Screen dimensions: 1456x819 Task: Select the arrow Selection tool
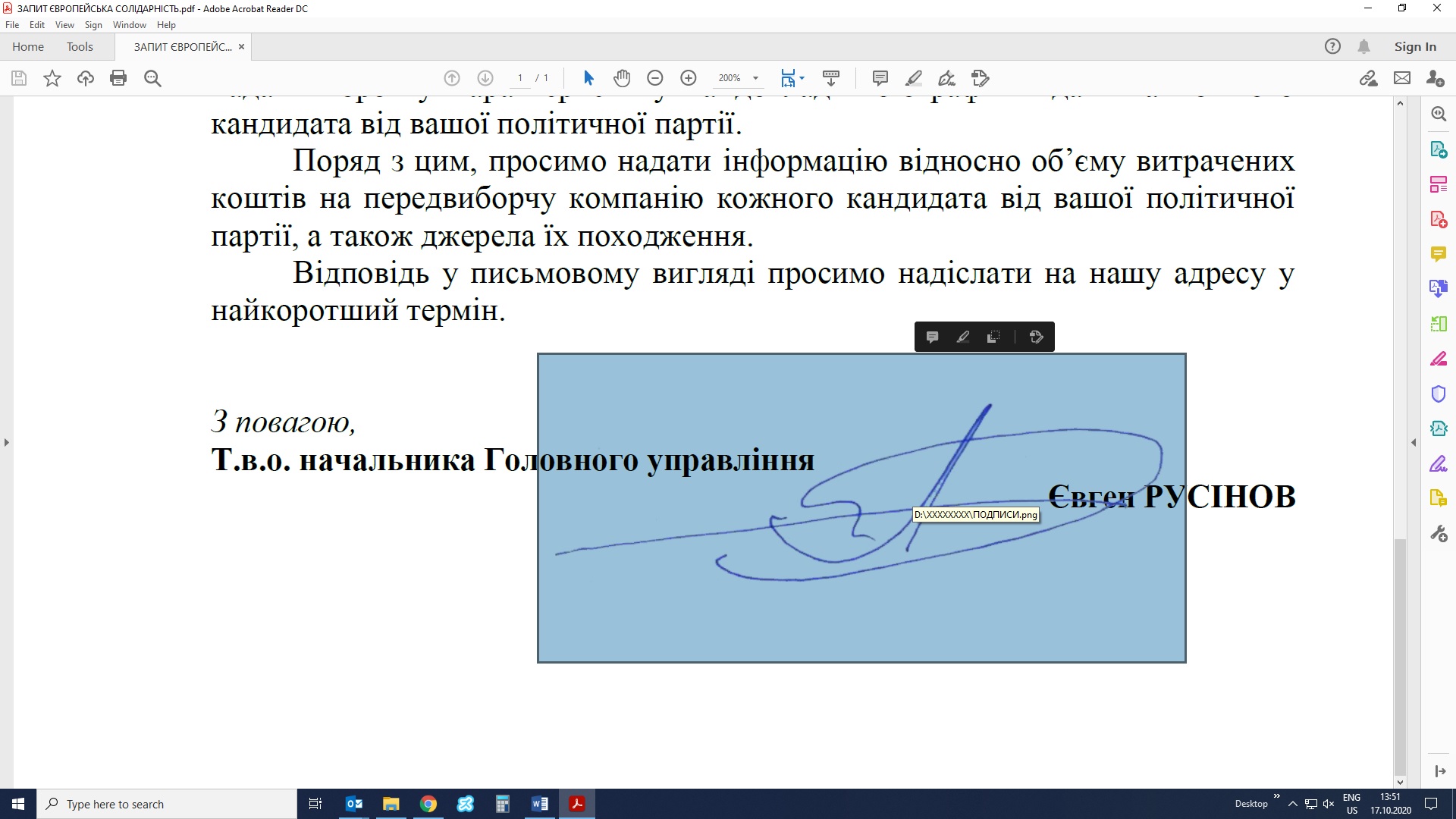click(588, 78)
